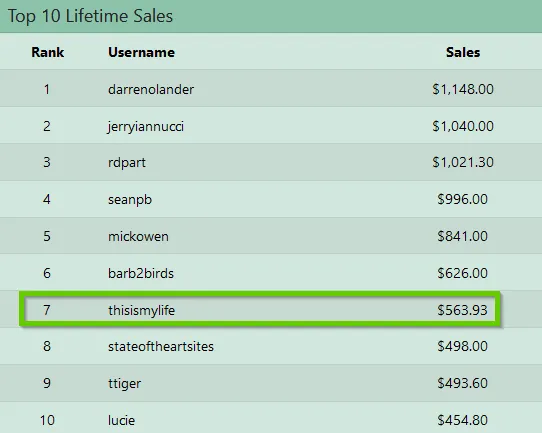Select the mickowen username
The image size is (542, 433).
138,237
